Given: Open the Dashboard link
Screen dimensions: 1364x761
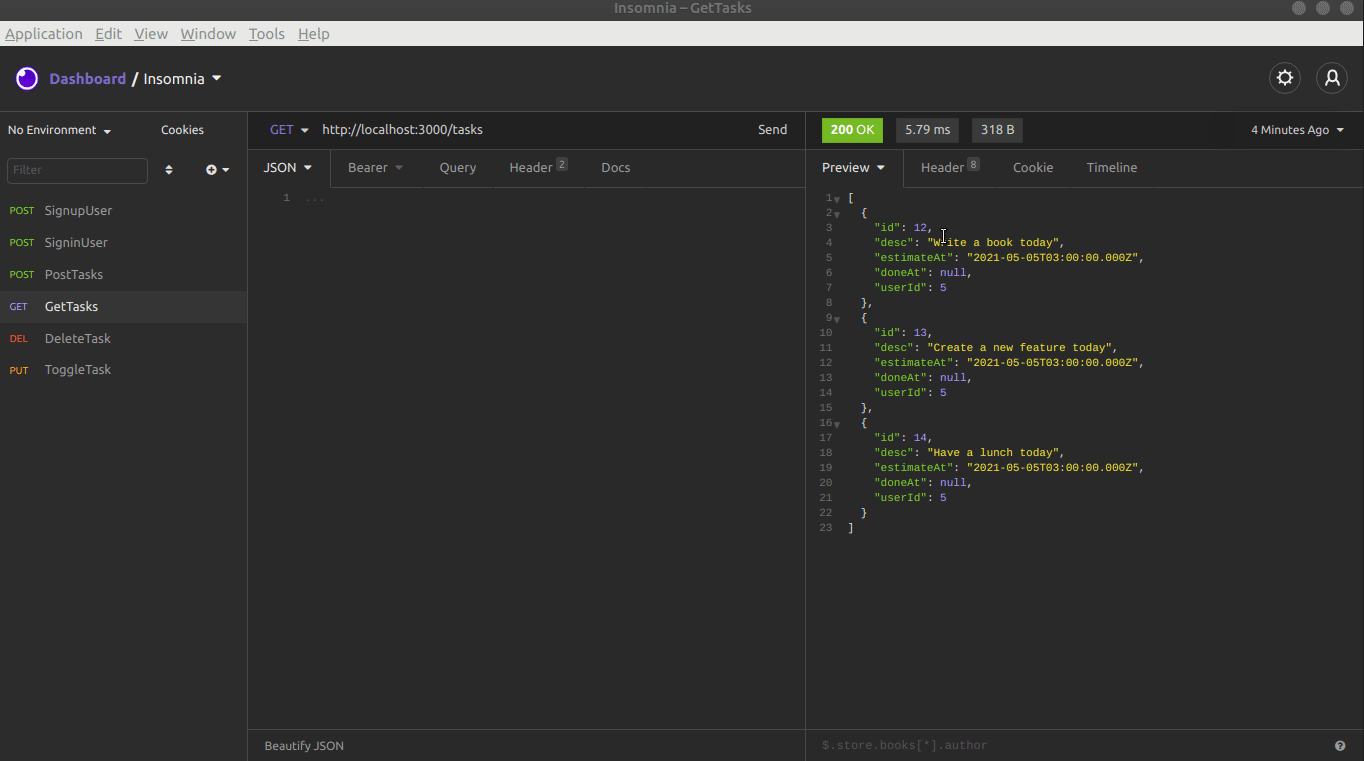Looking at the screenshot, I should 88,77.
